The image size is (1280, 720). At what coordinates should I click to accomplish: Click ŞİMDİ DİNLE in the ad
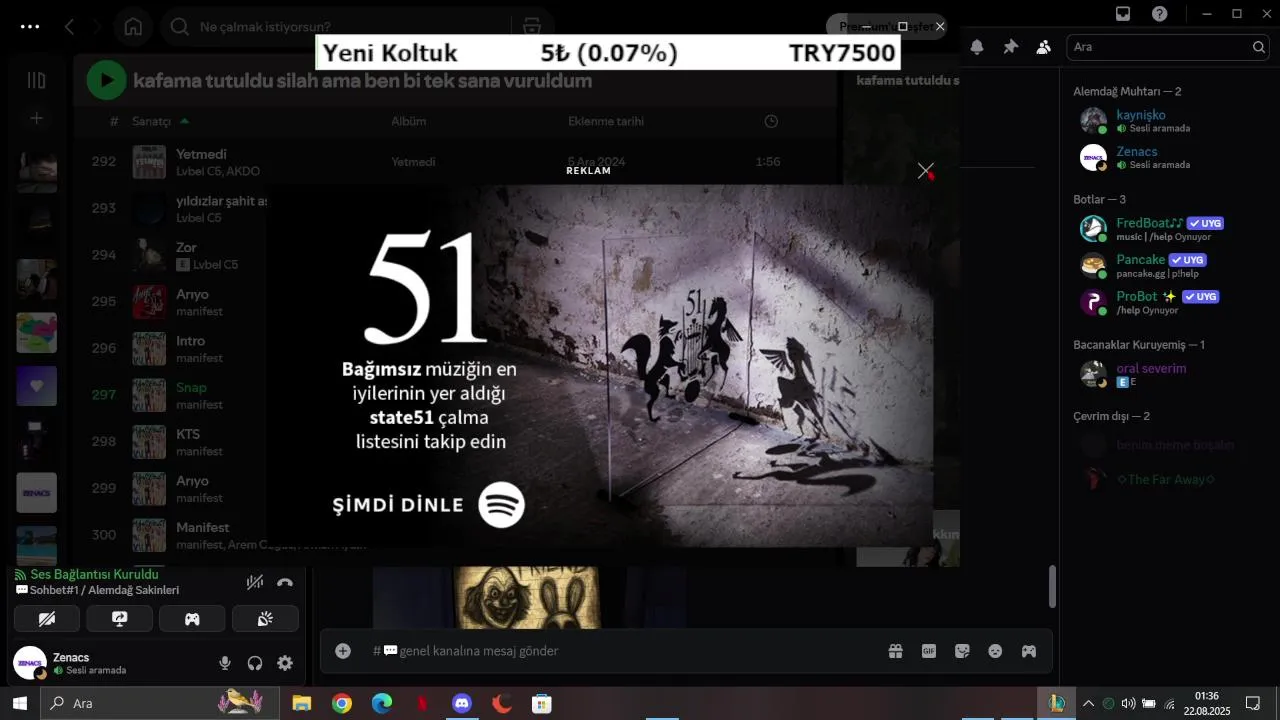[x=429, y=504]
